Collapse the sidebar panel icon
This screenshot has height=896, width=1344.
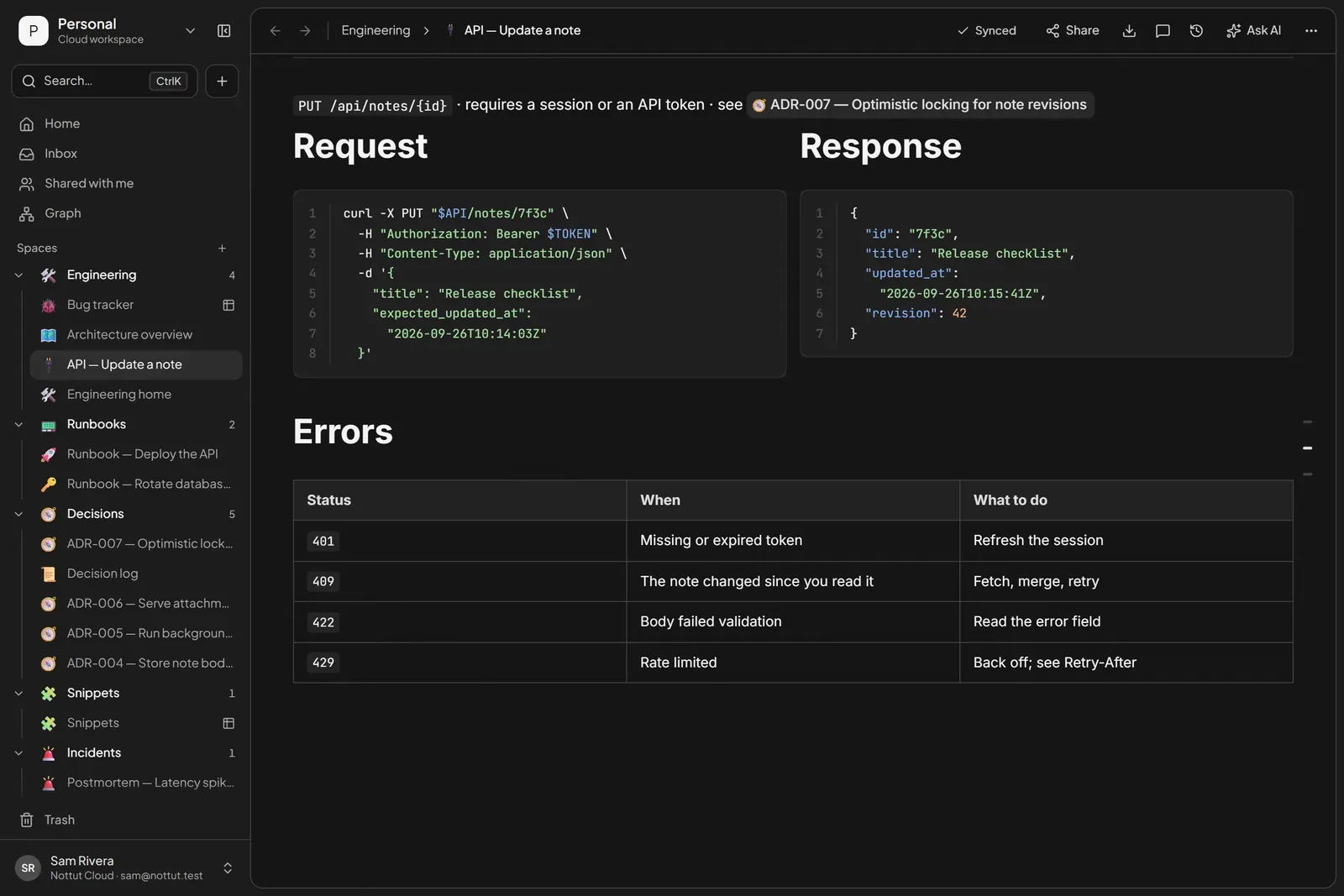tap(223, 31)
